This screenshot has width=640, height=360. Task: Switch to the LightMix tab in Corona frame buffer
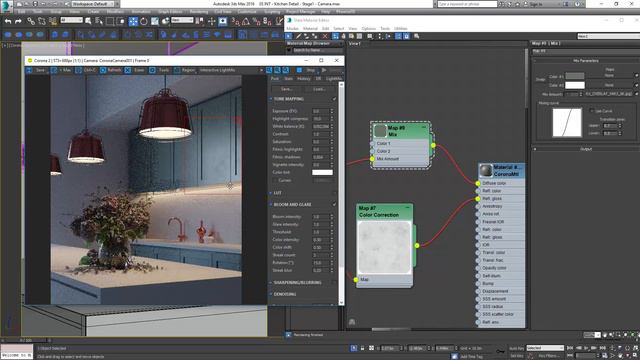(x=334, y=79)
